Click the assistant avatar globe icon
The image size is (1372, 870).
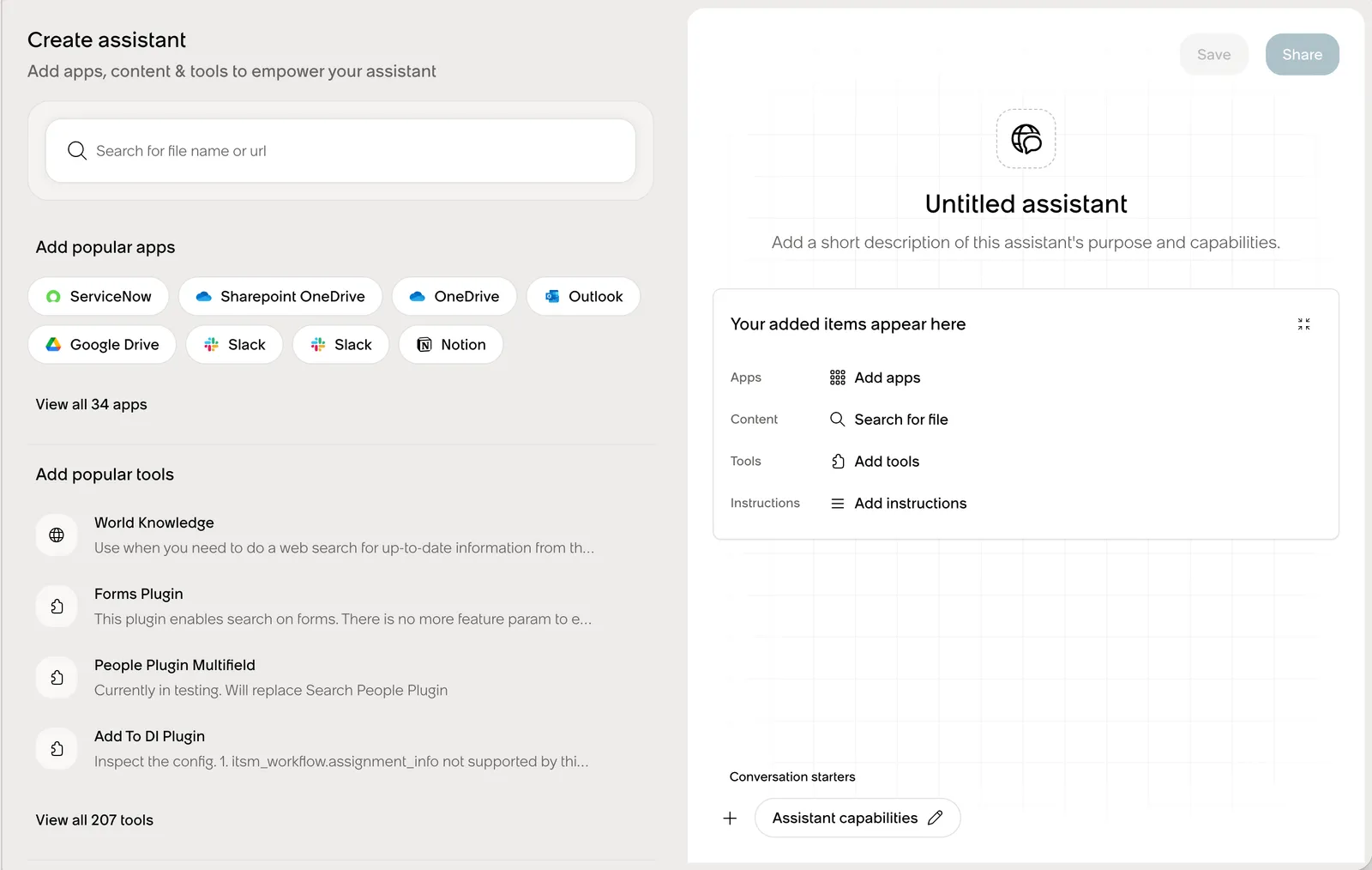[1026, 138]
